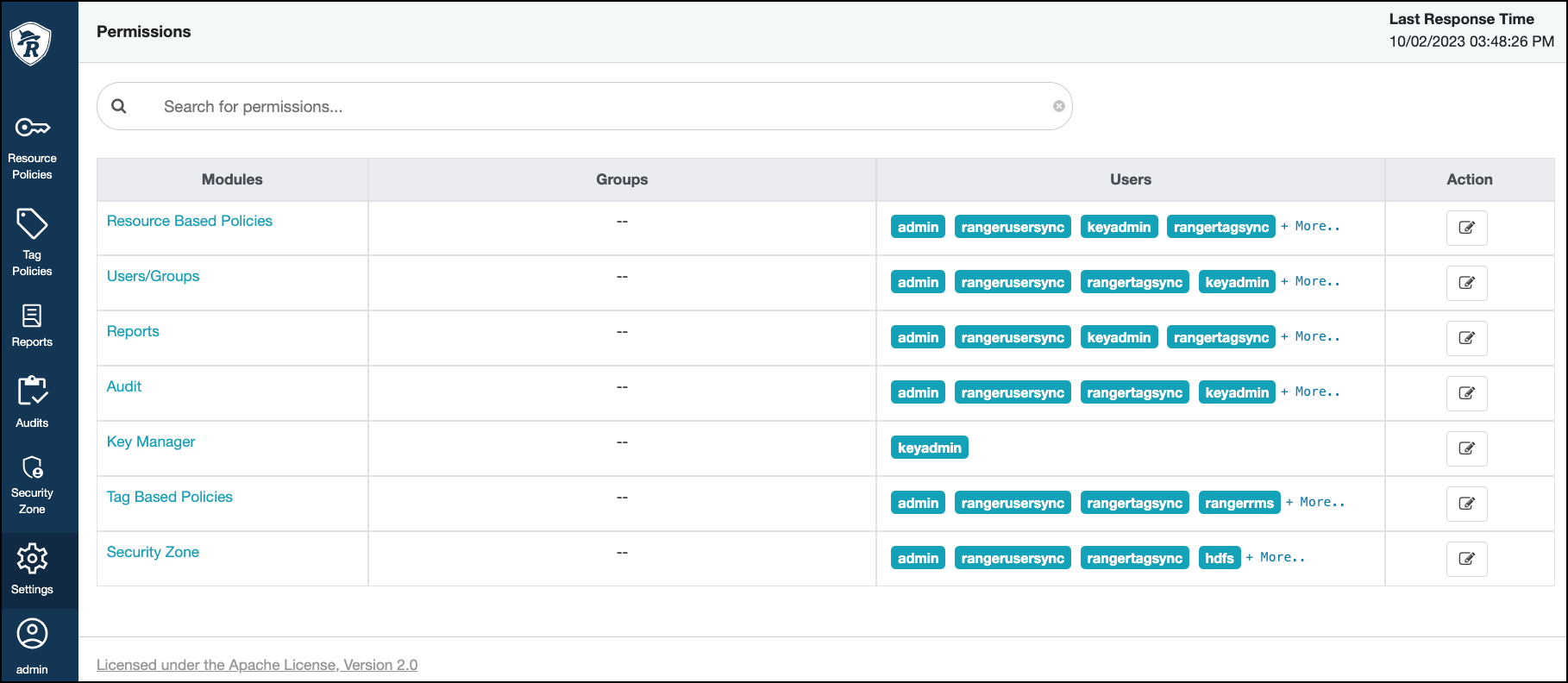Click the Search for permissions input field

coord(595,107)
